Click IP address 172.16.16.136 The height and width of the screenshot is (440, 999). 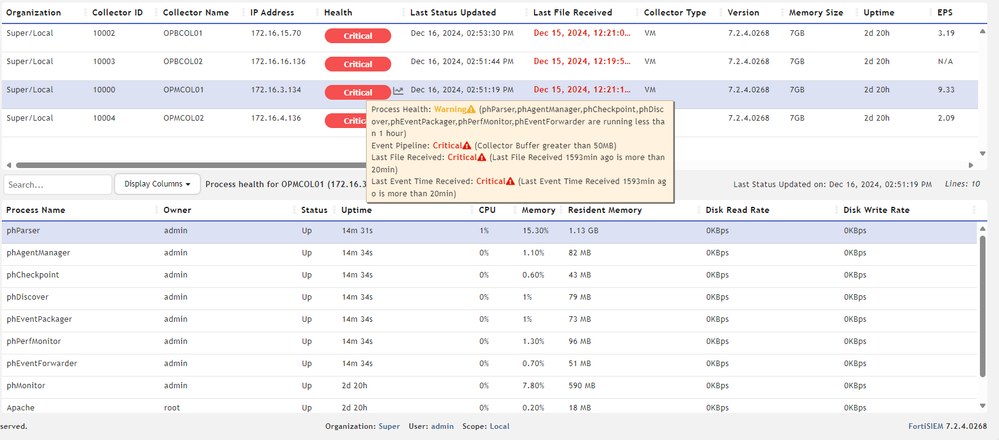(x=278, y=61)
